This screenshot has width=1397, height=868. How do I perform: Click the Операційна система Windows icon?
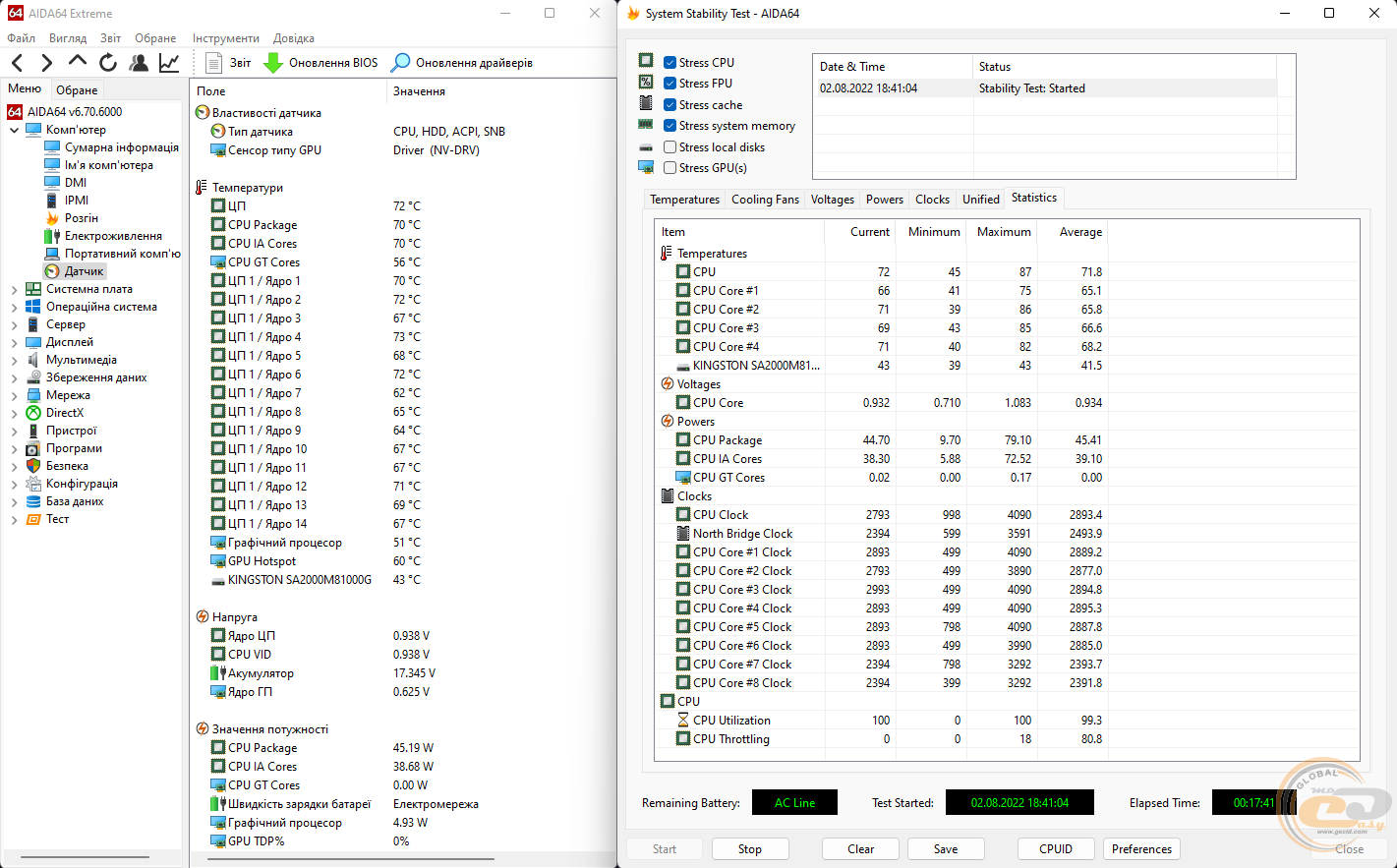33,307
